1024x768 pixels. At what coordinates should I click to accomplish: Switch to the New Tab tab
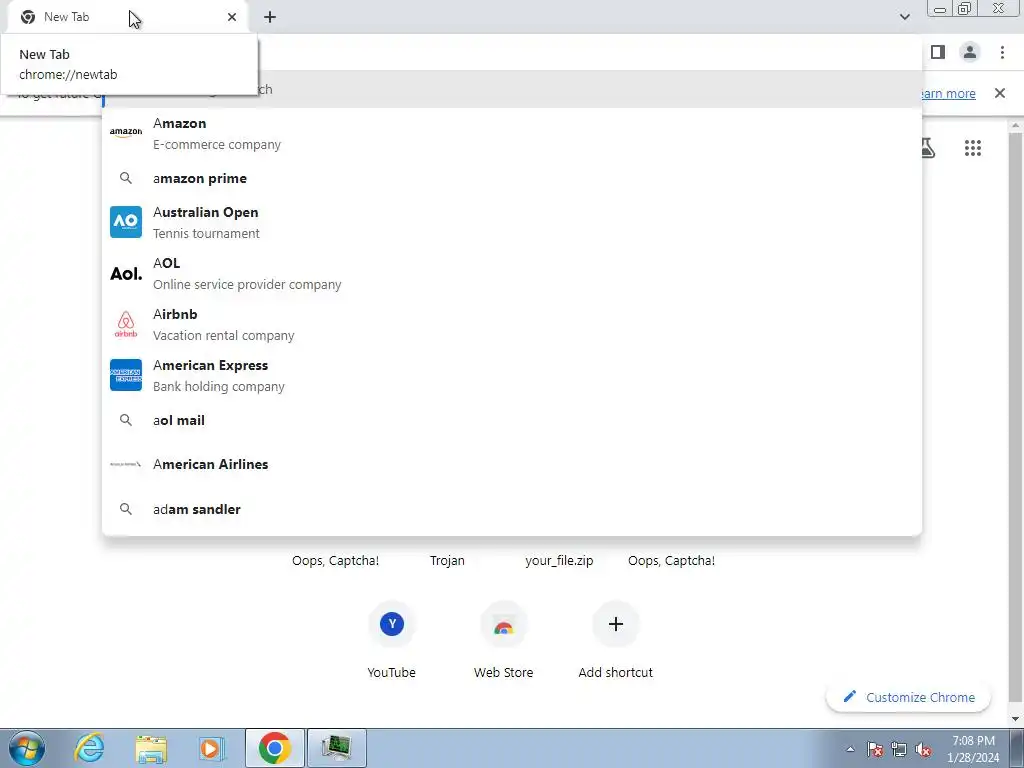(x=127, y=17)
